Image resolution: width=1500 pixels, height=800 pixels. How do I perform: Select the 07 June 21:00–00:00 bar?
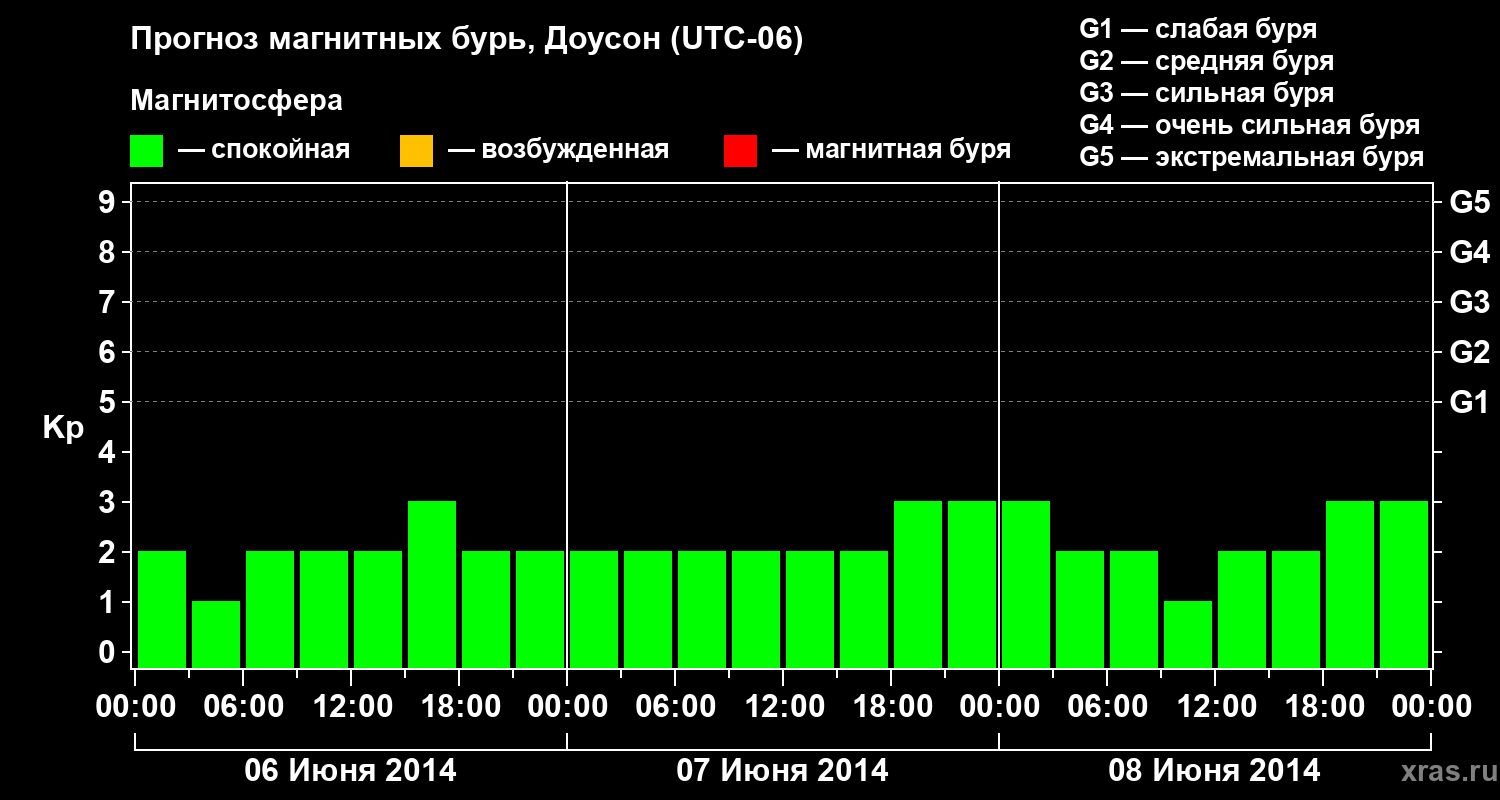[972, 584]
